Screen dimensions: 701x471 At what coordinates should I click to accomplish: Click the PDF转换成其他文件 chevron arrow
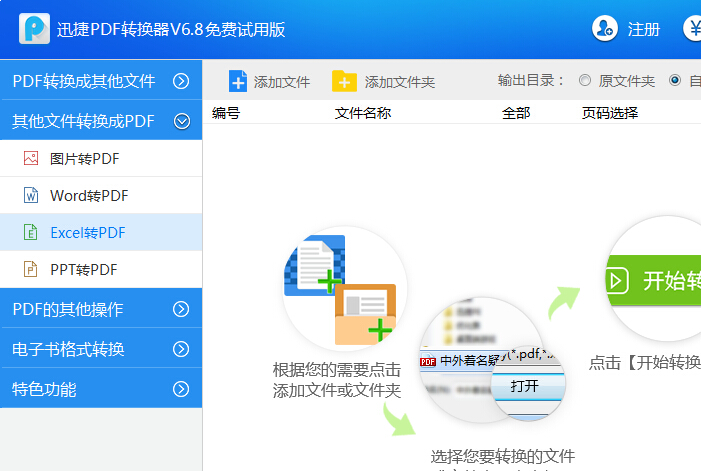[x=181, y=81]
